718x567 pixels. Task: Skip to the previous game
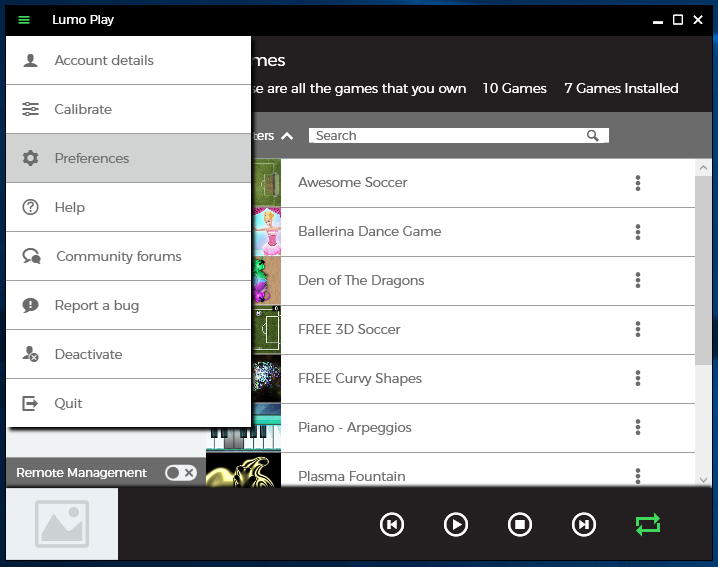click(392, 524)
